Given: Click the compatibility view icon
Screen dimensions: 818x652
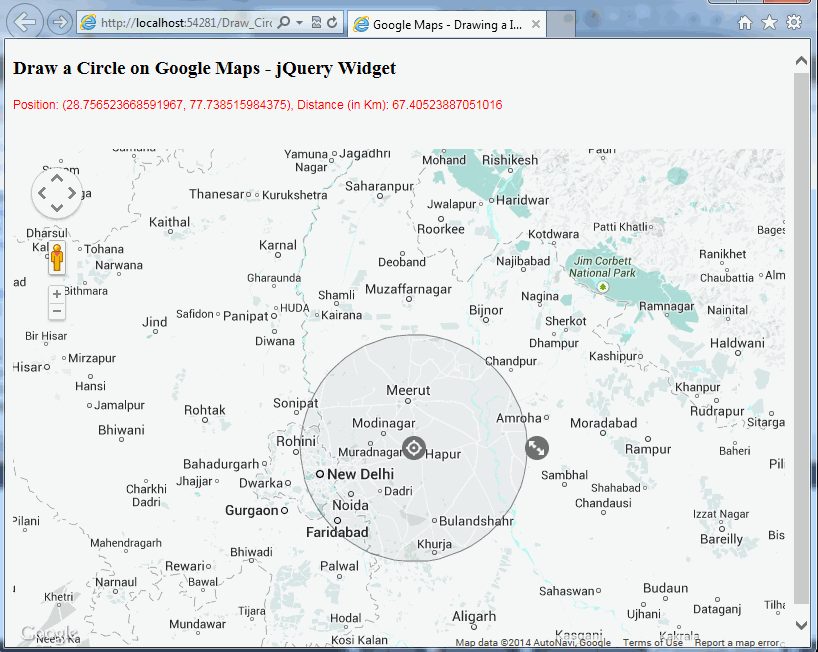Looking at the screenshot, I should click(x=316, y=22).
